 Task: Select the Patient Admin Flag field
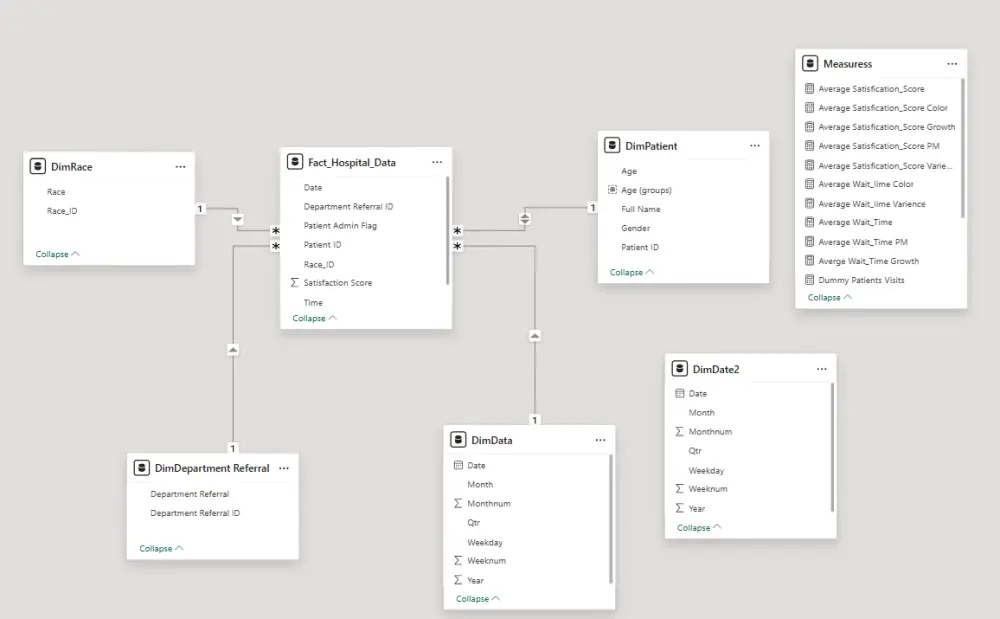(x=340, y=226)
